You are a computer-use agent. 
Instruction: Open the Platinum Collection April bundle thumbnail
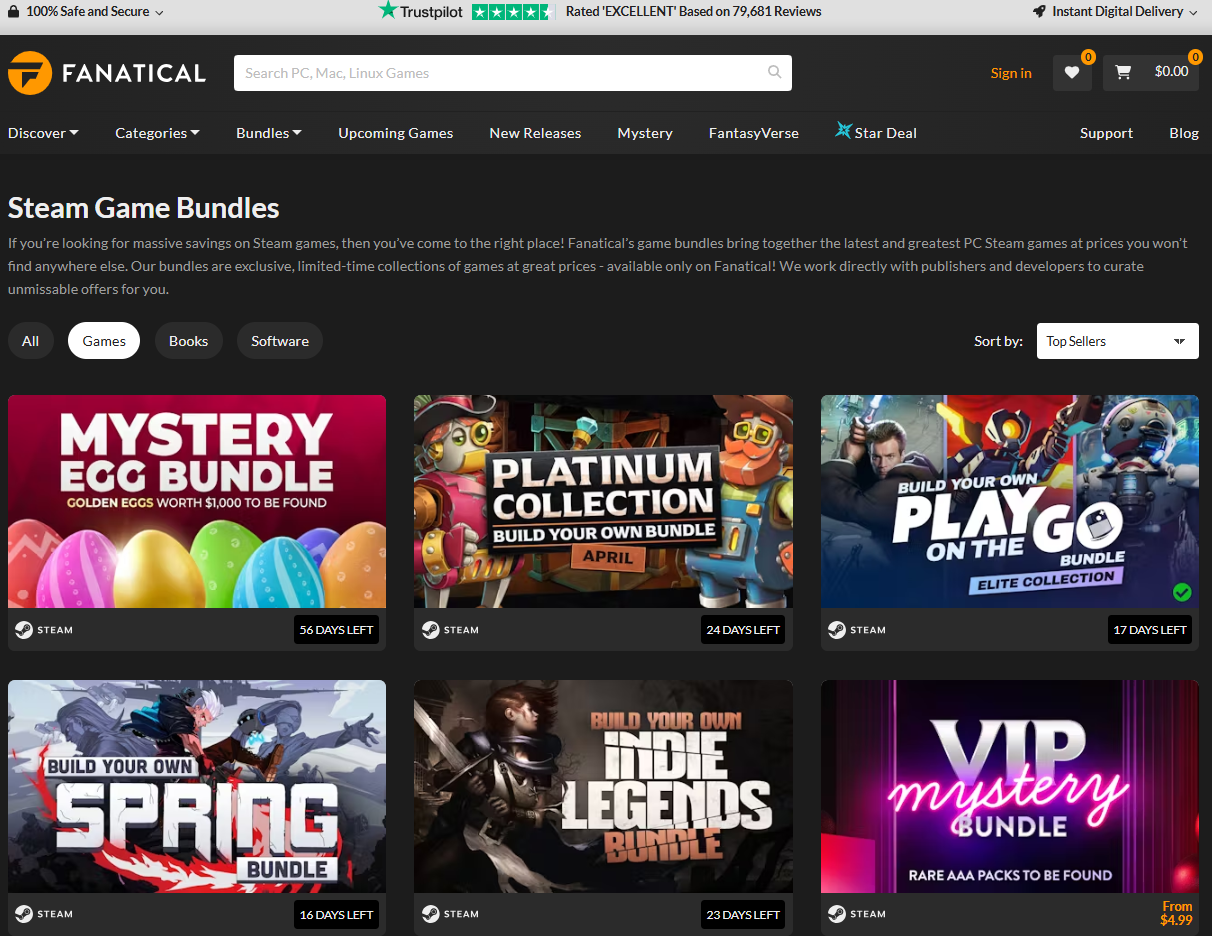click(603, 501)
